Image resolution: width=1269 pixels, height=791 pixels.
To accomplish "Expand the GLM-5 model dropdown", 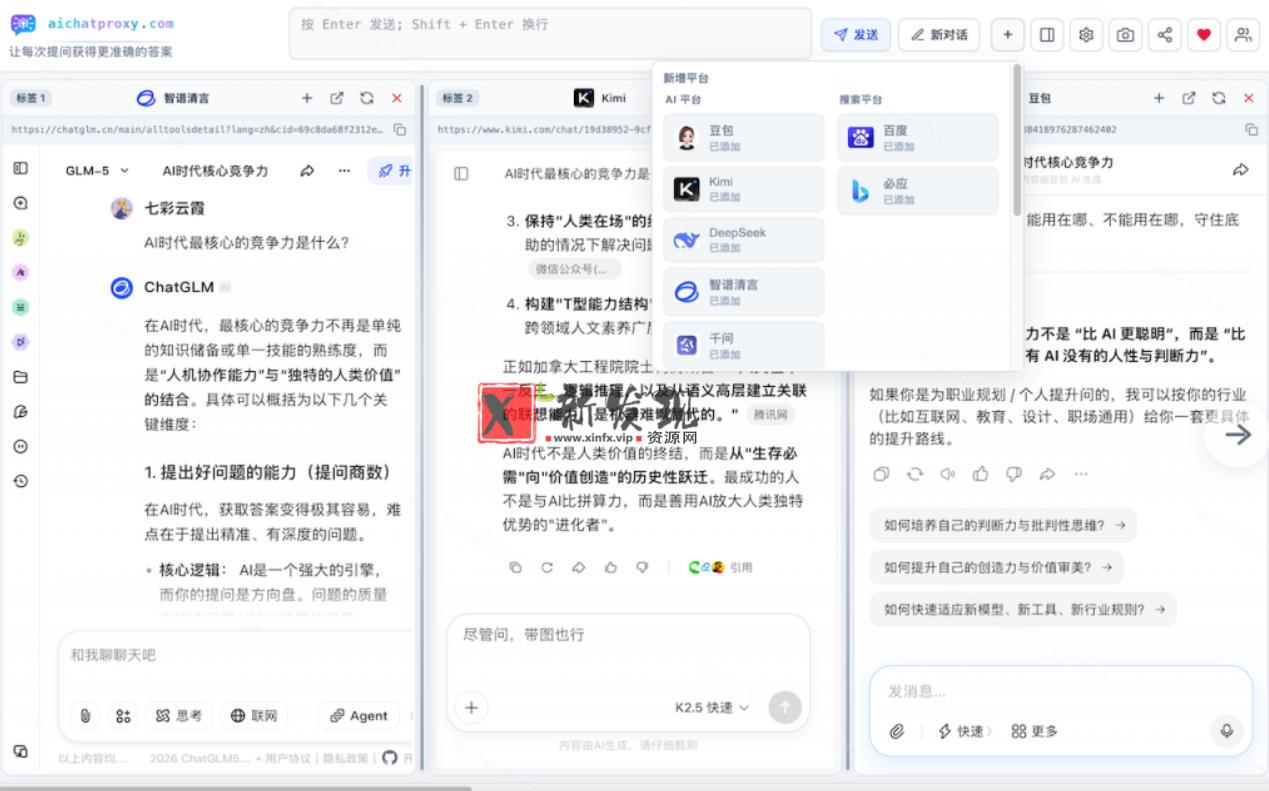I will (98, 171).
